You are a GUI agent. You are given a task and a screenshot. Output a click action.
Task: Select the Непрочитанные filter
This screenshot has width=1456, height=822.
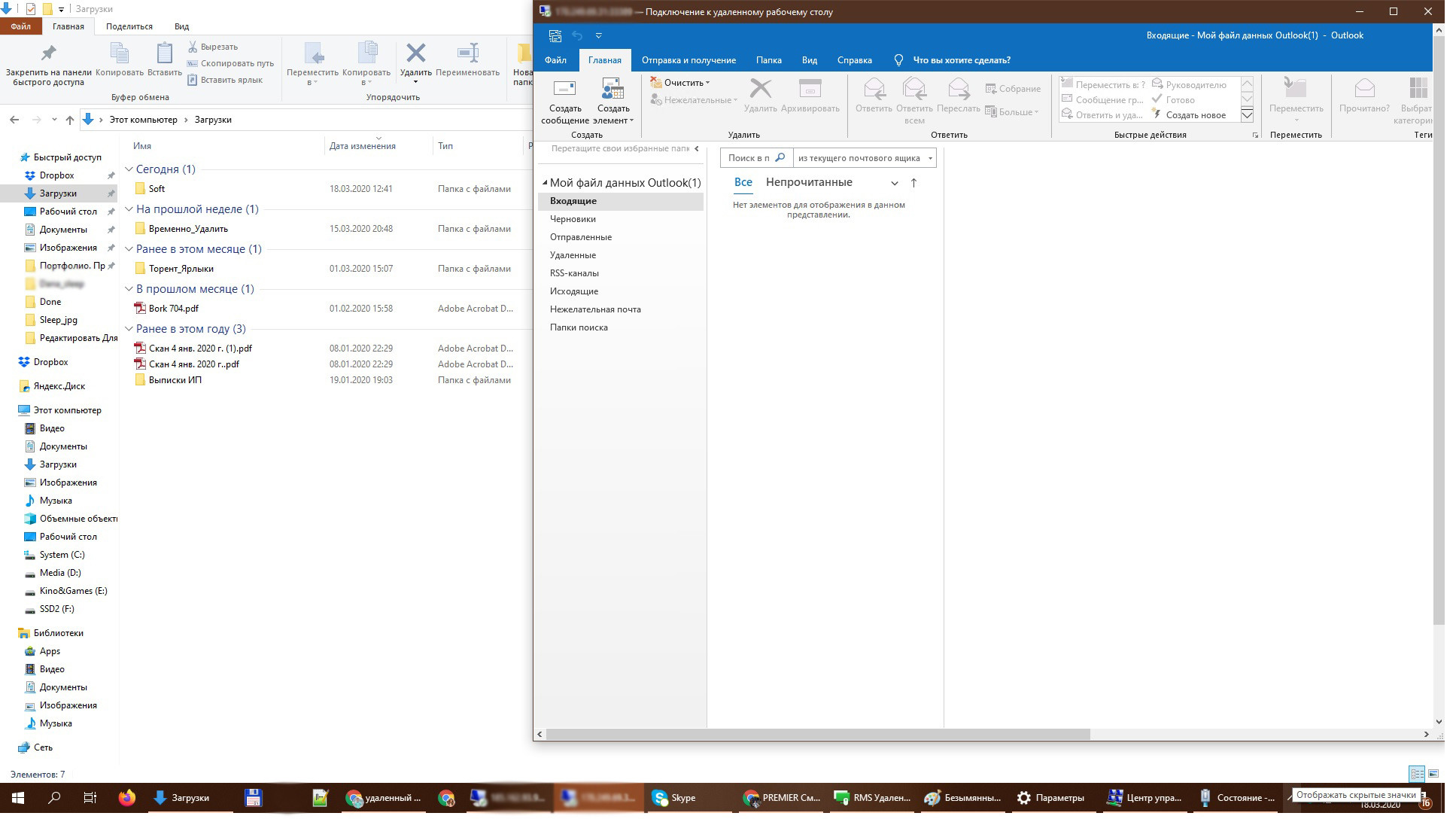click(x=809, y=182)
